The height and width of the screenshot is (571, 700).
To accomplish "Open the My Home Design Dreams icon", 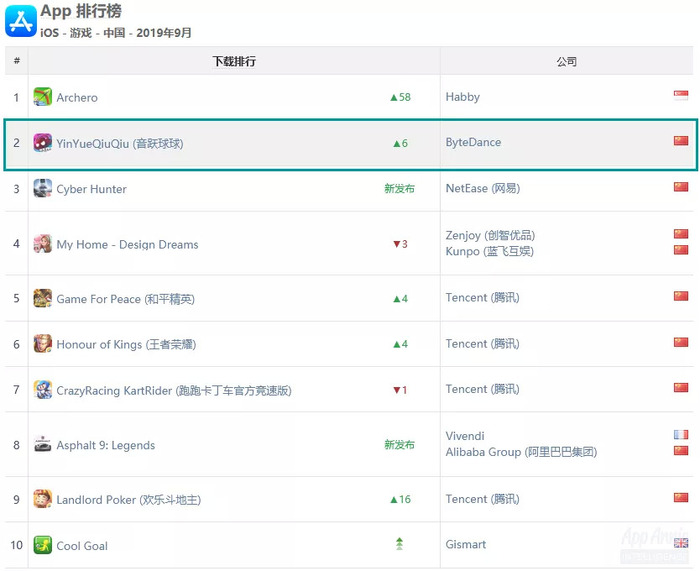I will coord(42,244).
